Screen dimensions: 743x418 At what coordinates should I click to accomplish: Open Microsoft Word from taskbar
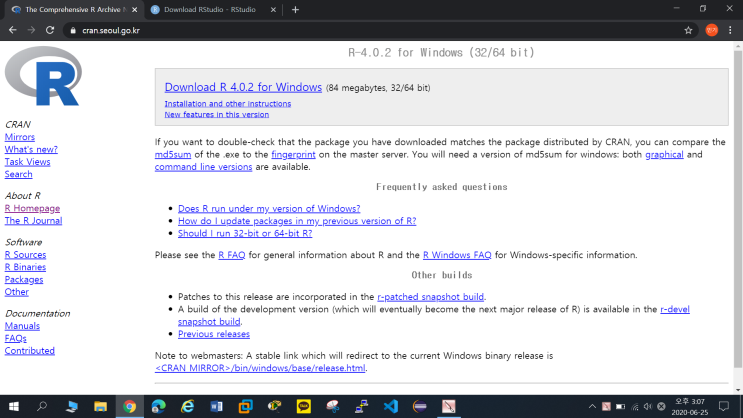point(217,406)
